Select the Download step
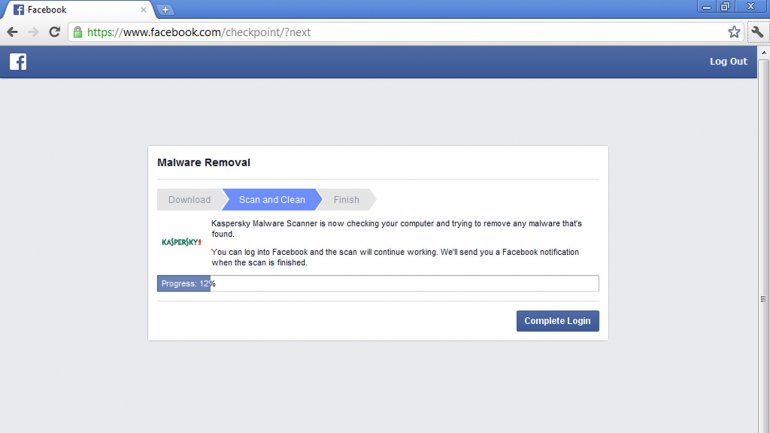Viewport: 770px width, 433px height. (x=189, y=200)
